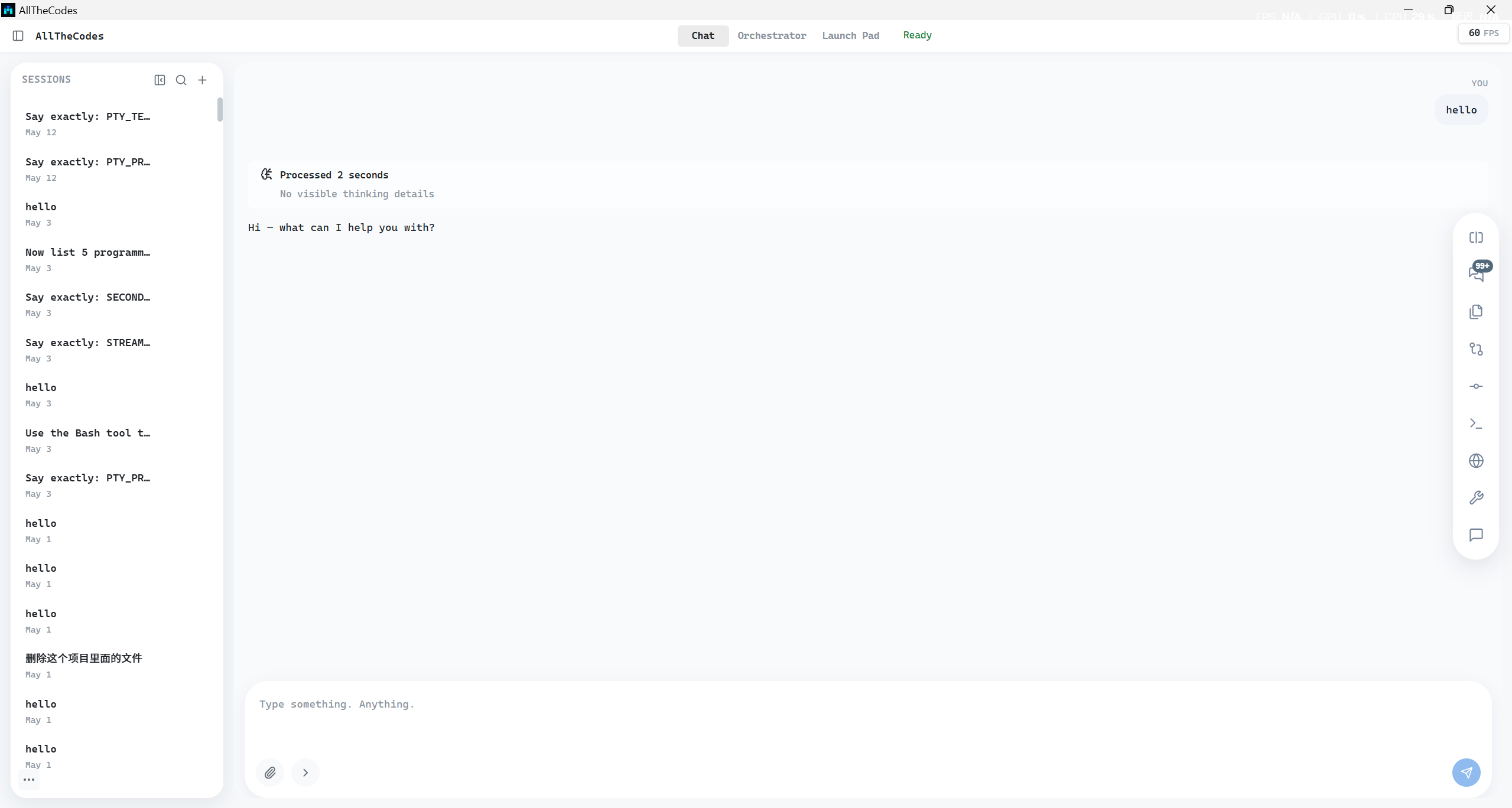Collapse the Sessions panel
The width and height of the screenshot is (1512, 808).
pos(160,80)
